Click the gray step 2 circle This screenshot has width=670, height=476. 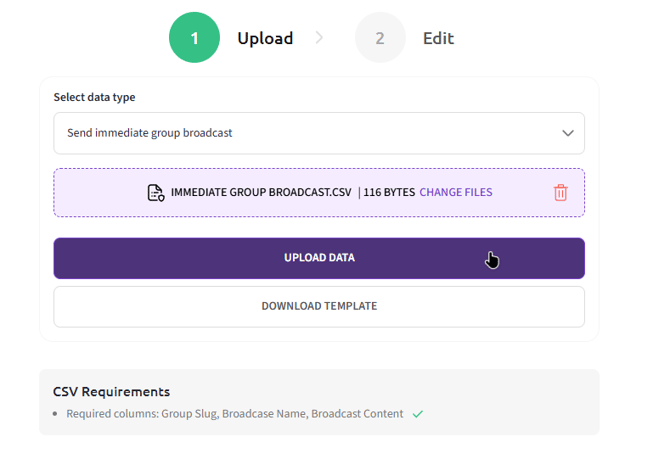pos(380,38)
